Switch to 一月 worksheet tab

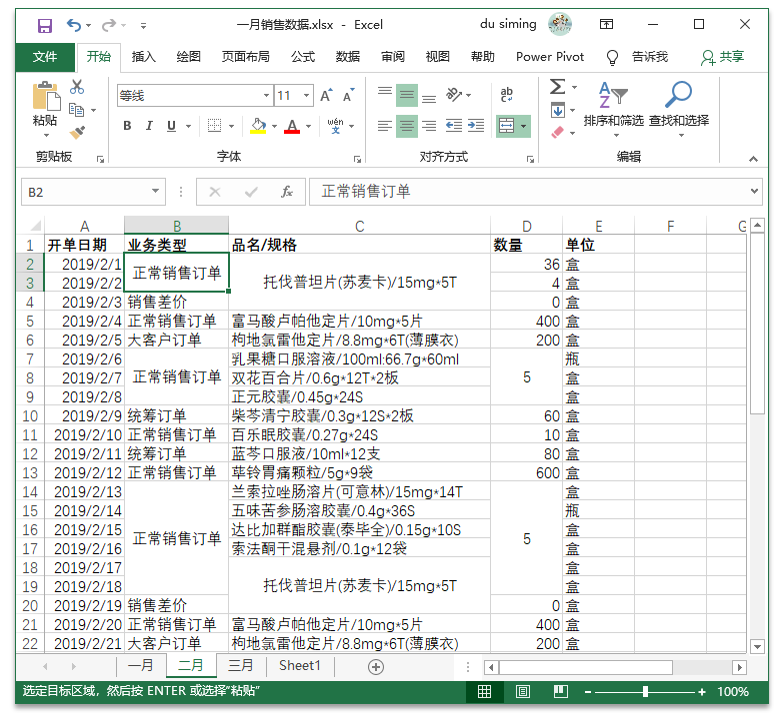coord(140,666)
